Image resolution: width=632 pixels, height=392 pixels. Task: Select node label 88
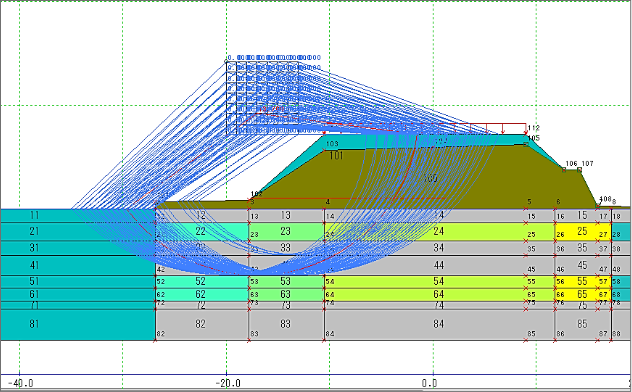pos(617,334)
